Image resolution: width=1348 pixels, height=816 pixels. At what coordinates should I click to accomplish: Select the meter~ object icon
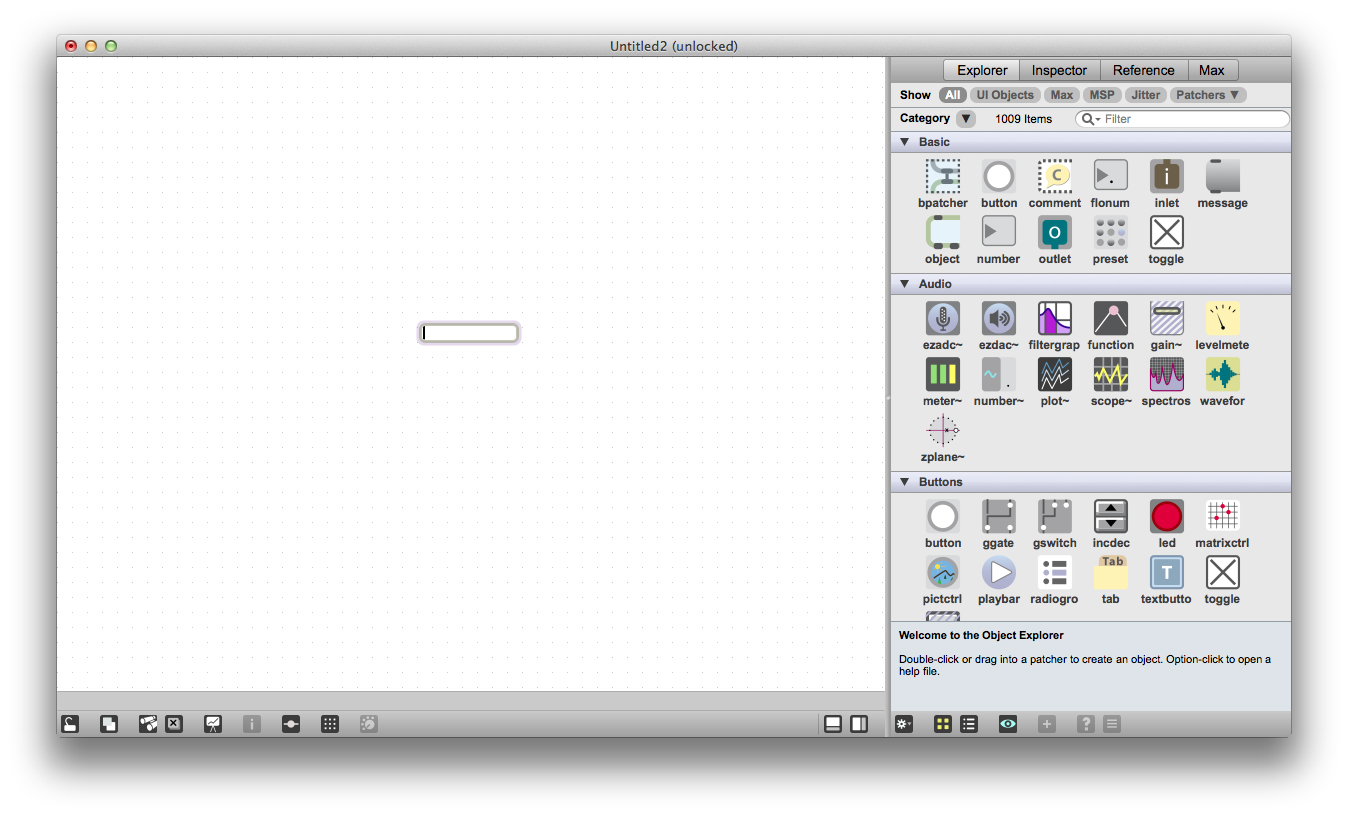point(942,375)
